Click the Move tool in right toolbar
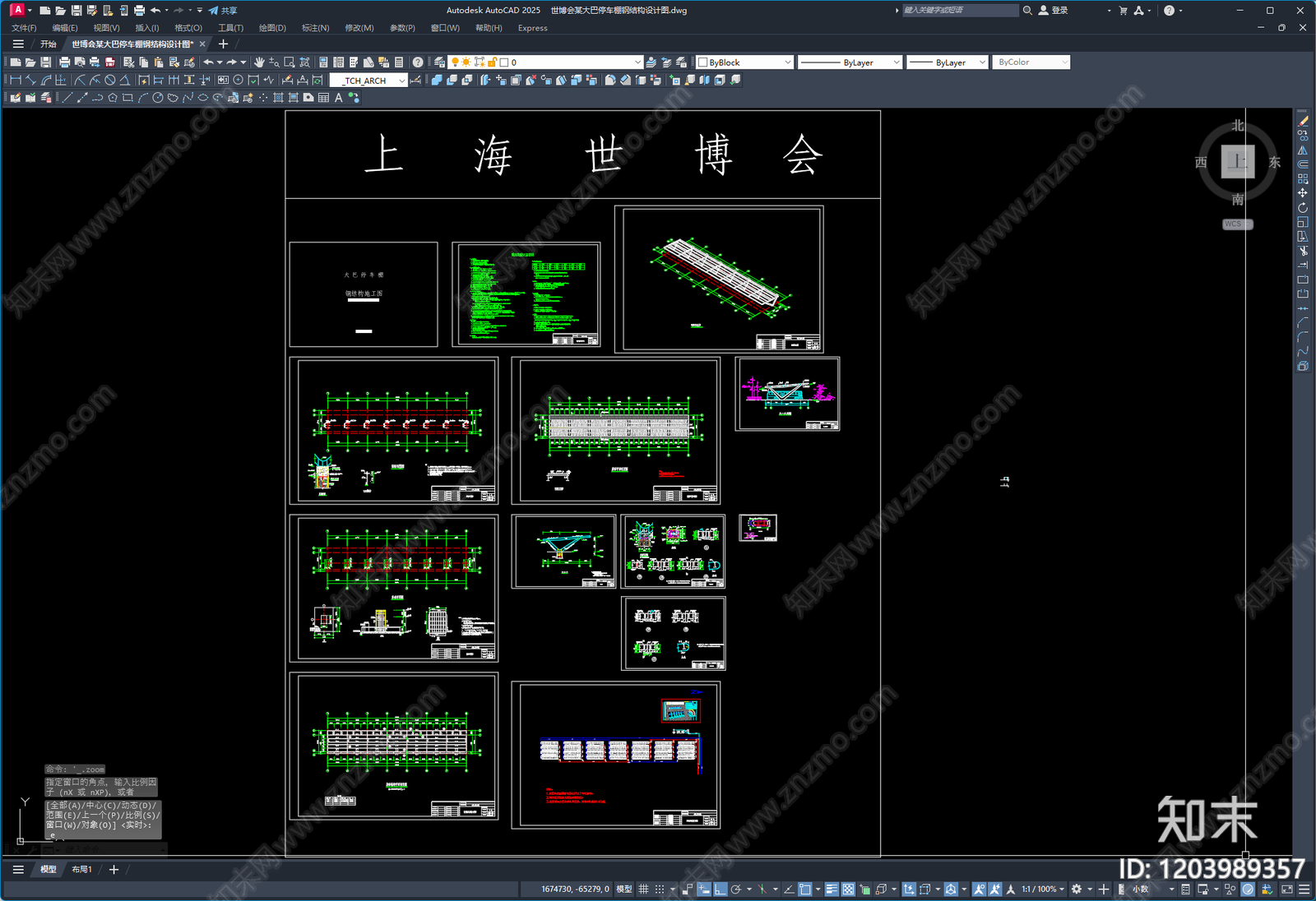The image size is (1316, 901). pos(1303,193)
